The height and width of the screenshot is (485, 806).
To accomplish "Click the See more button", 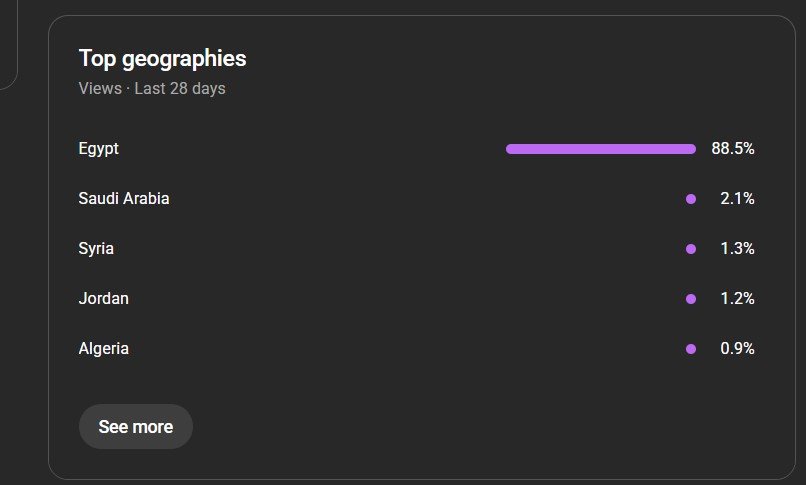I will 135,427.
